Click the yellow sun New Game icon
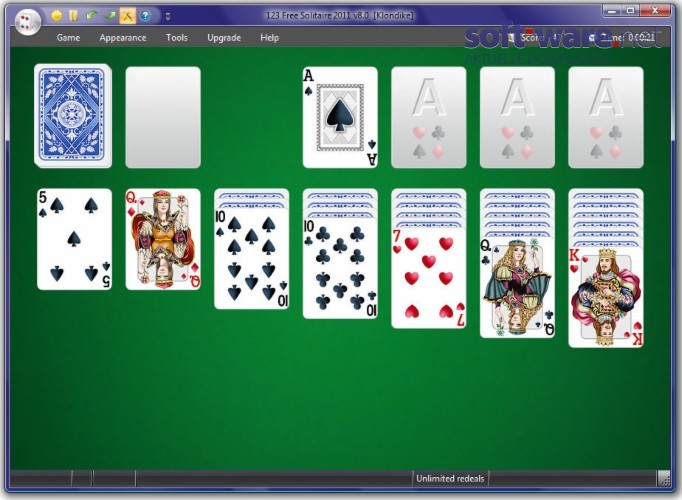This screenshot has height=500, width=682. click(x=57, y=16)
